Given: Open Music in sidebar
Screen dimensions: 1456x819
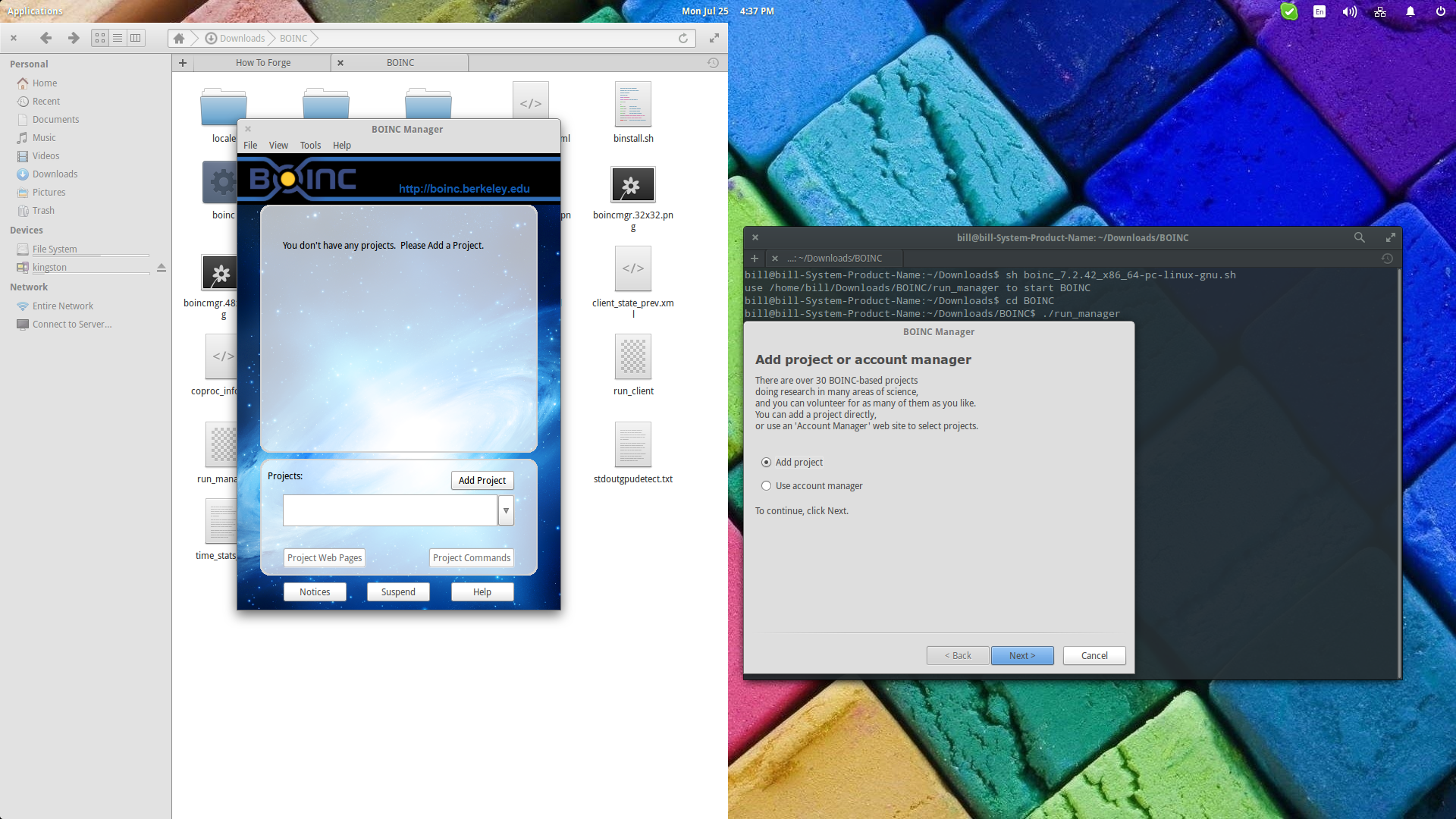Looking at the screenshot, I should coord(44,138).
